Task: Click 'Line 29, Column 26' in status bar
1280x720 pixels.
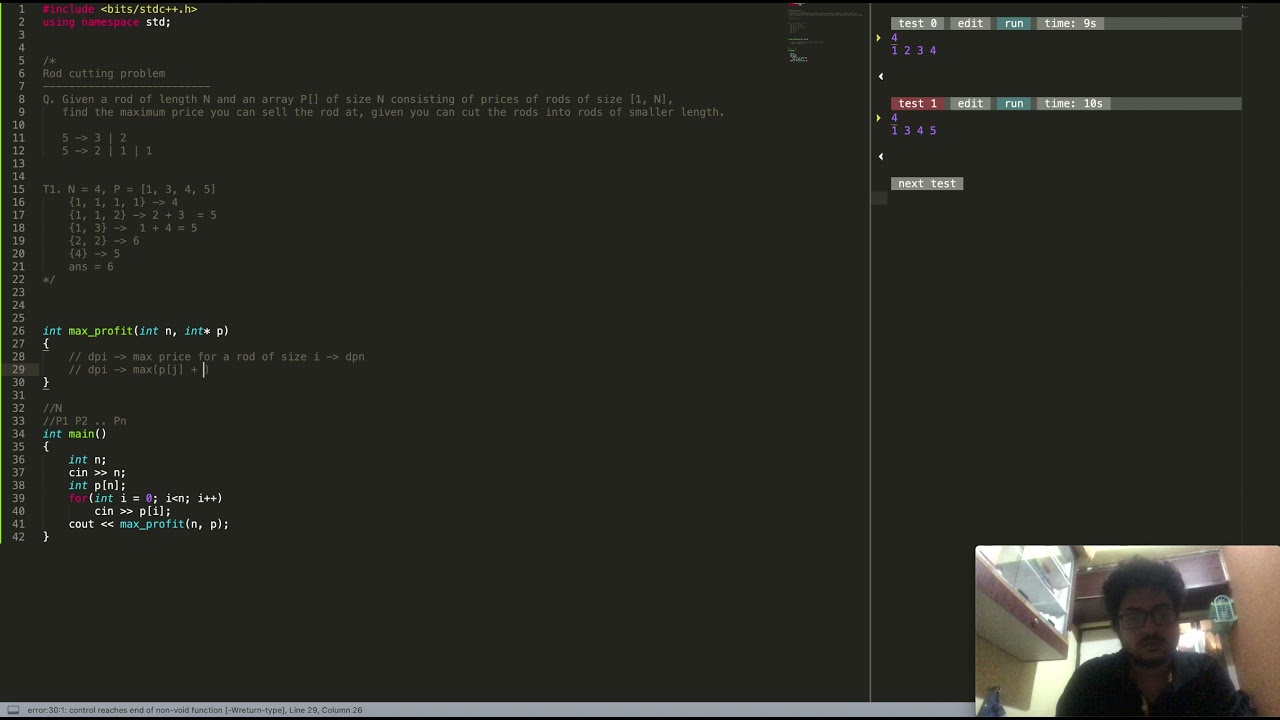Action: [x=326, y=710]
